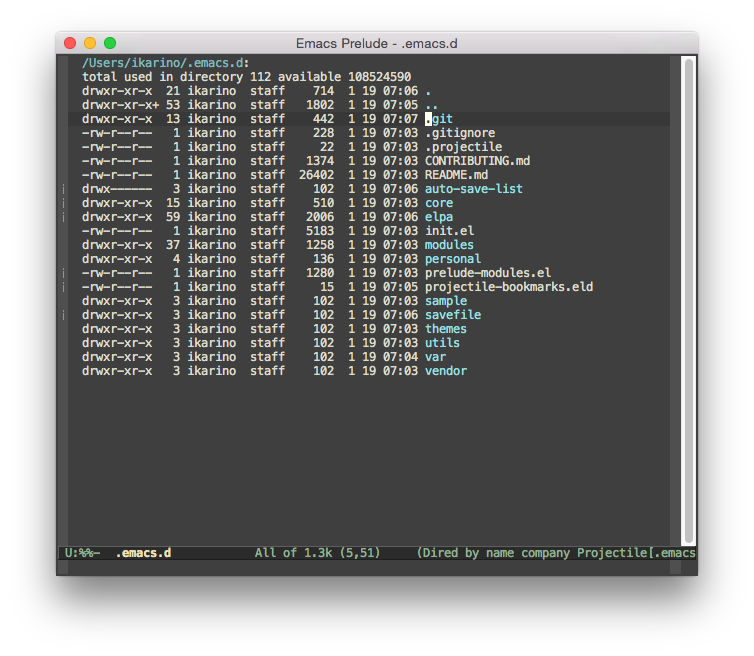Open the utils directory
Viewport: 754px width, 656px height.
[442, 342]
